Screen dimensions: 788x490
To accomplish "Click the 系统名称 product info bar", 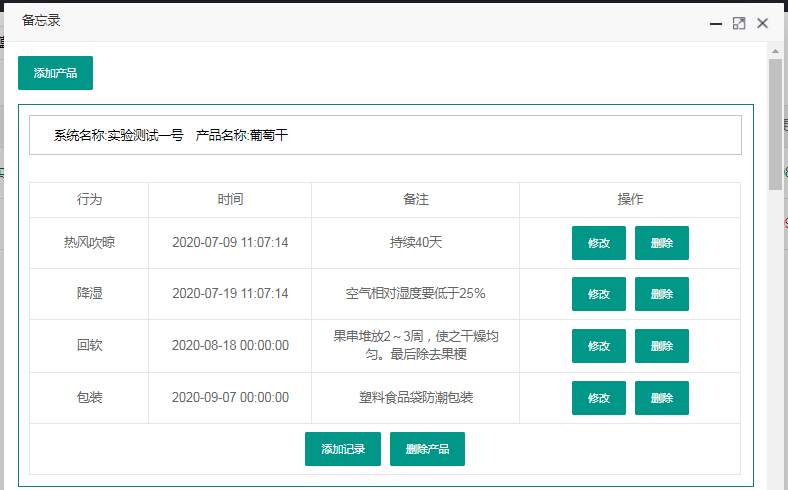I will [385, 135].
